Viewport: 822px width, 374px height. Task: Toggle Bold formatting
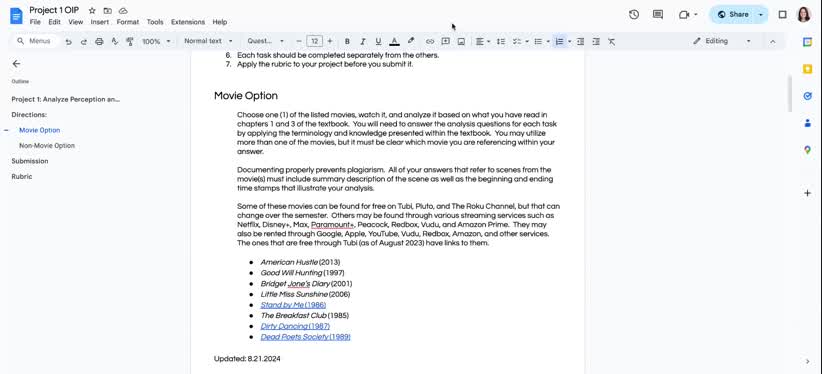[x=347, y=41]
